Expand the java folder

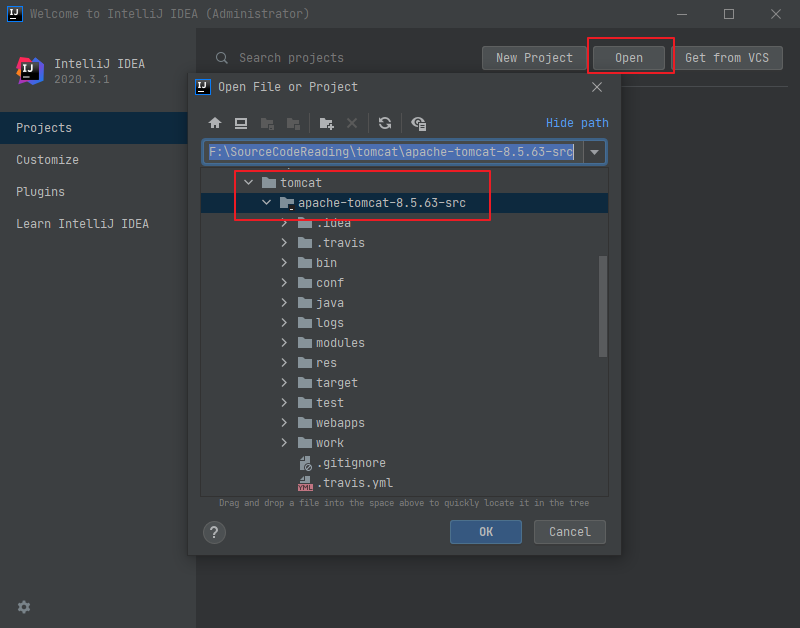pyautogui.click(x=284, y=303)
